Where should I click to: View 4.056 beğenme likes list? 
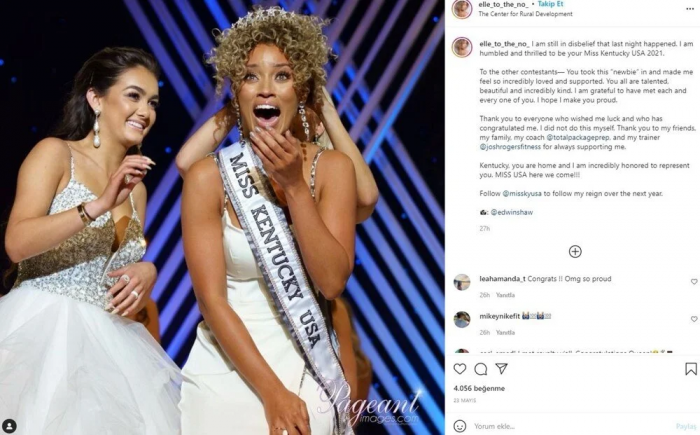coord(479,388)
